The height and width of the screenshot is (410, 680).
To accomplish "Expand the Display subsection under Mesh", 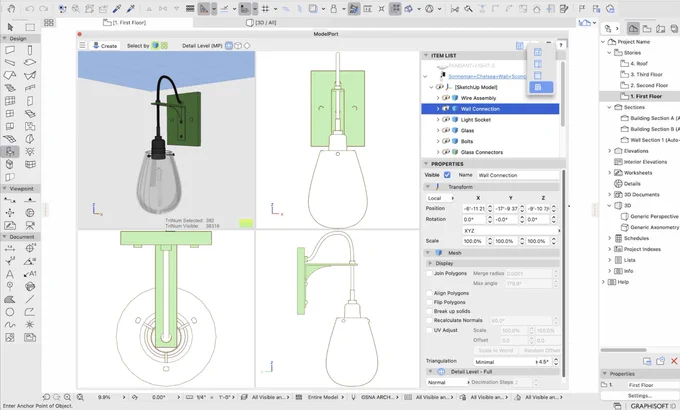I will click(430, 263).
